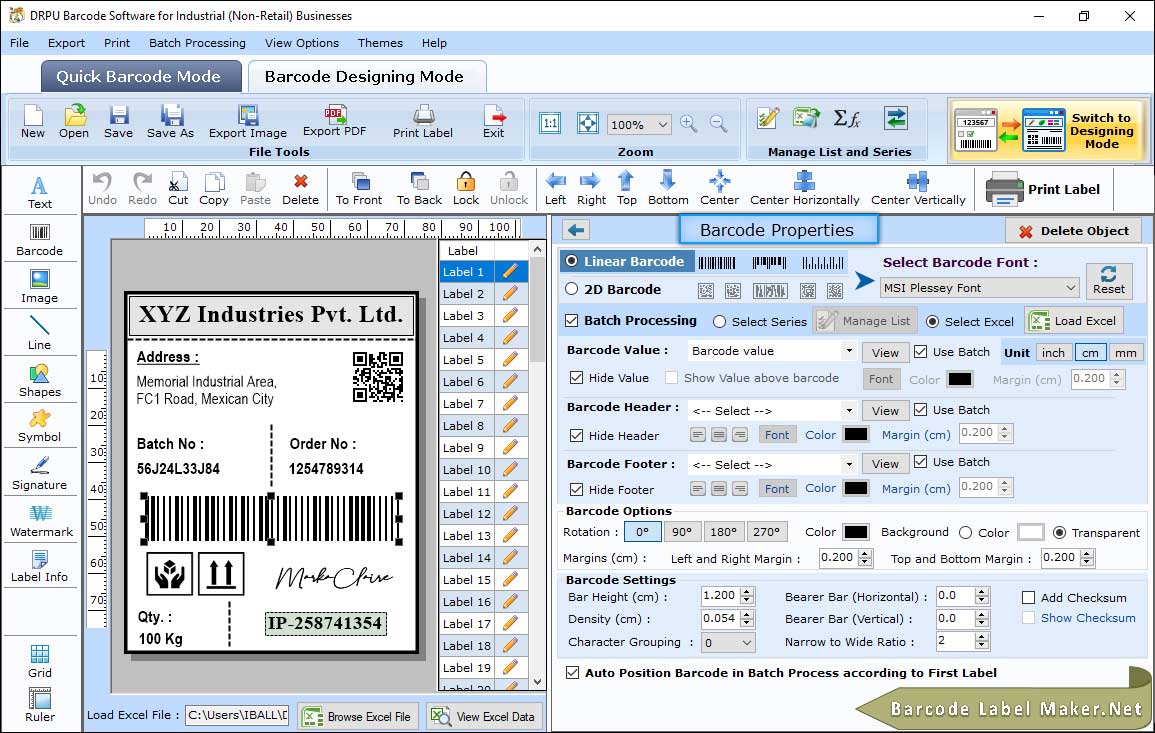Increase the Bar Height stepper value
Image resolution: width=1155 pixels, height=733 pixels.
coord(747,592)
